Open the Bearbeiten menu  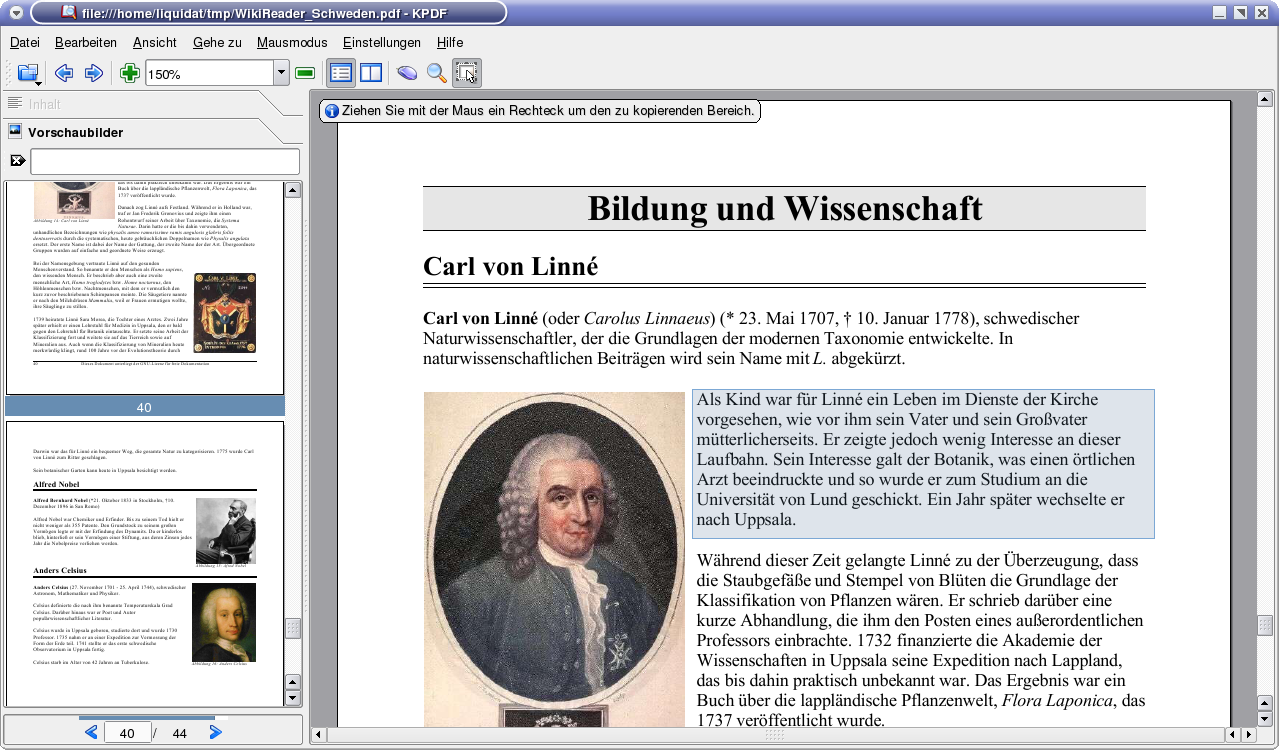coord(86,42)
